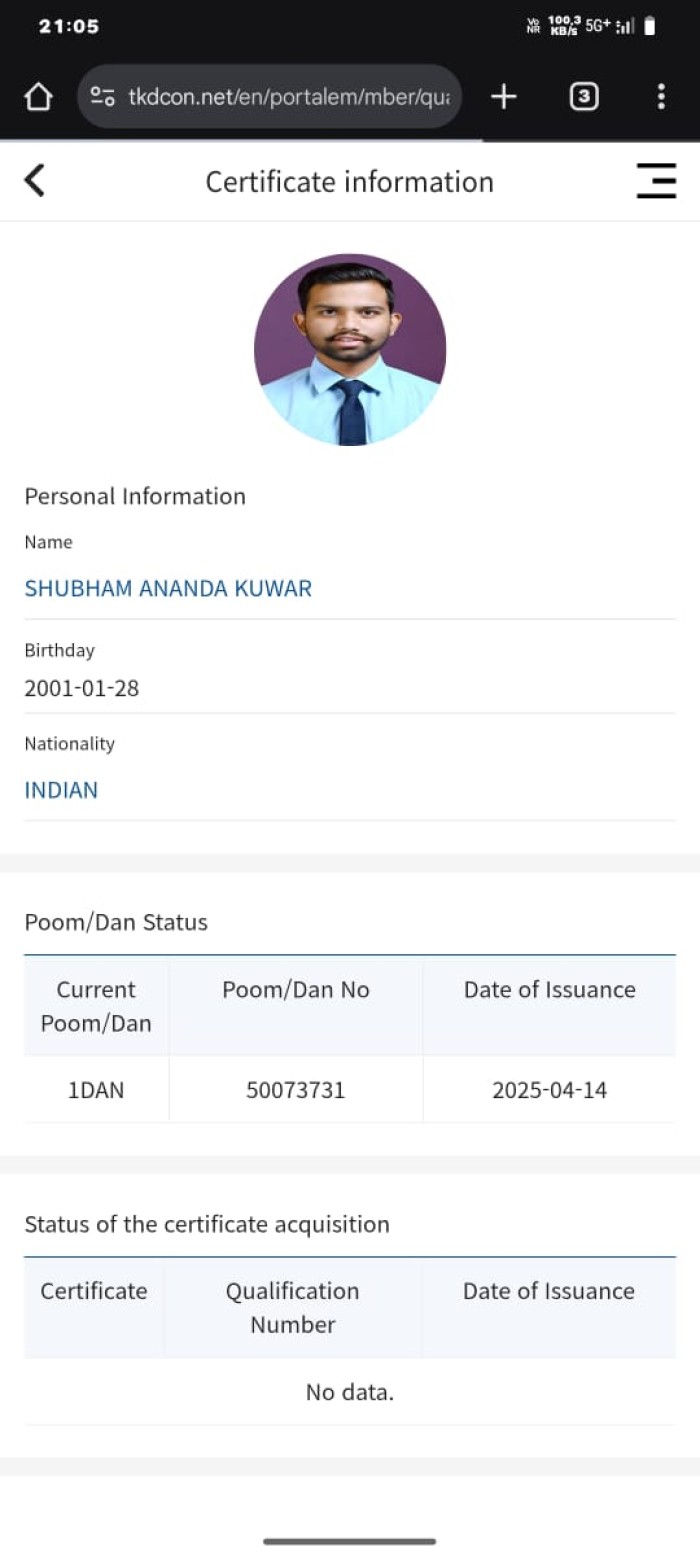Open browser three-dot overflow menu

661,97
